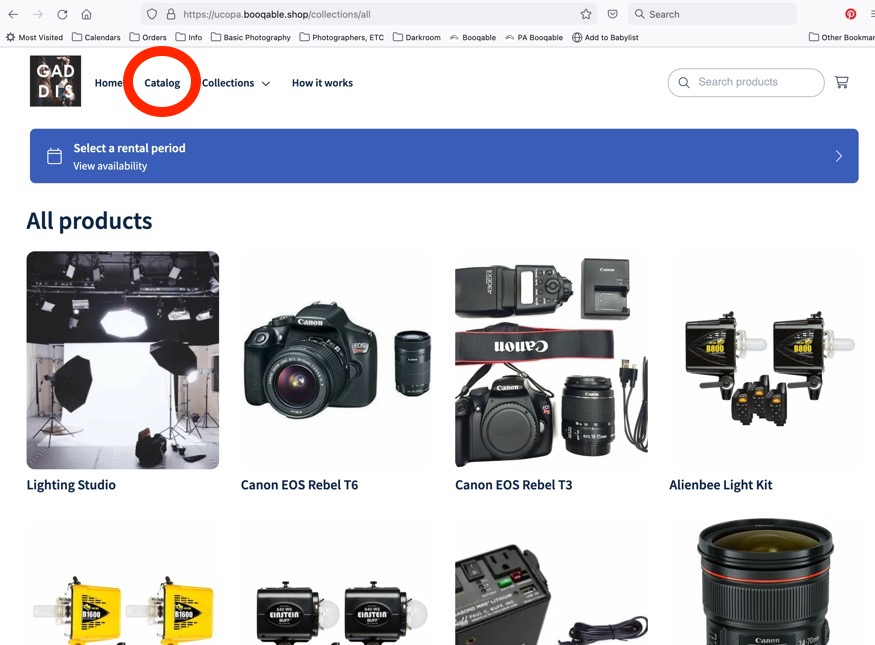Click the Add to Babylist bookmark
This screenshot has width=875, height=645.
[605, 37]
